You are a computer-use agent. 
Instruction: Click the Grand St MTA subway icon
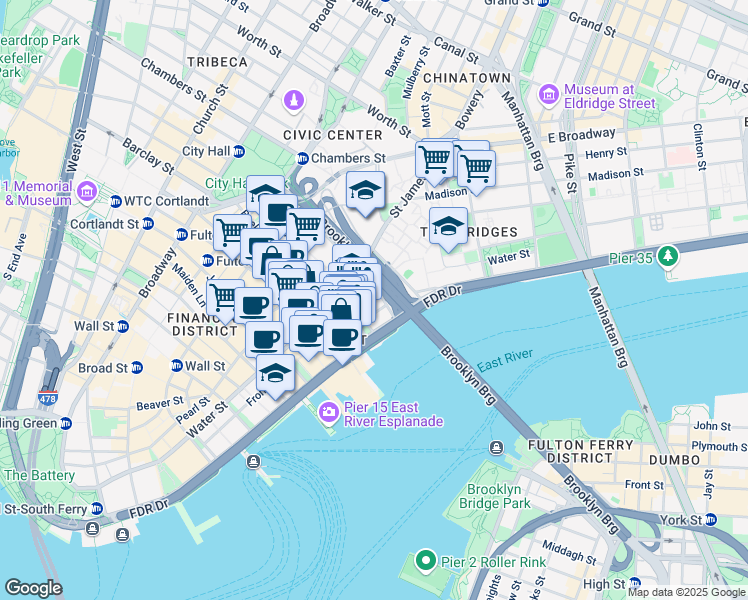tap(543, 2)
